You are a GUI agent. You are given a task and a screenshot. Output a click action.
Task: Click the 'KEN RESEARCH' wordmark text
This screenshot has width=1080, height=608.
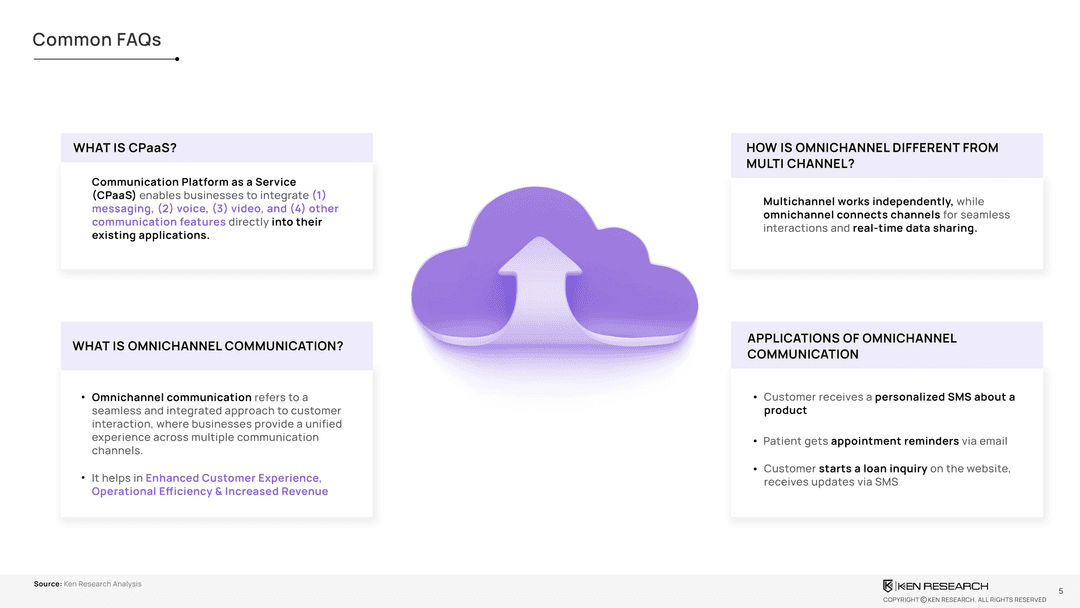943,586
